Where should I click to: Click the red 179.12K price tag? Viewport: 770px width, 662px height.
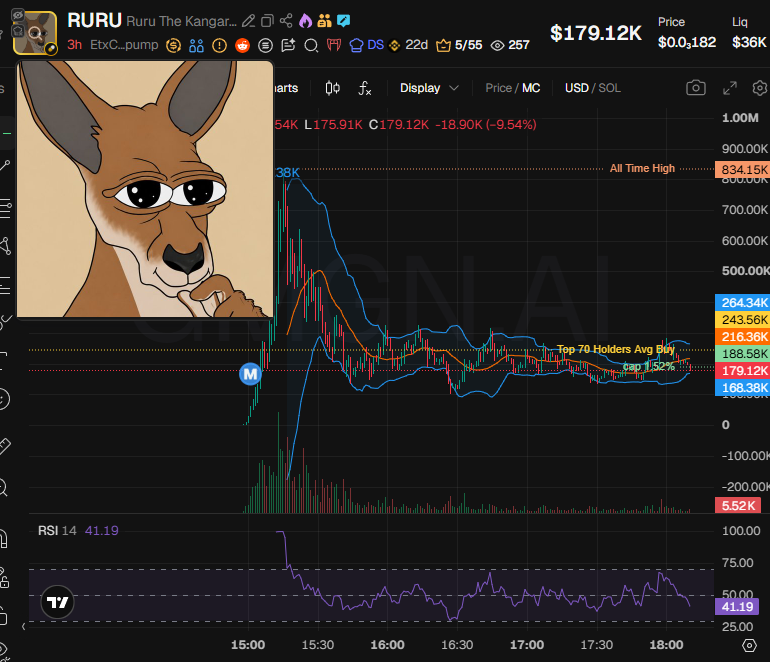click(742, 371)
